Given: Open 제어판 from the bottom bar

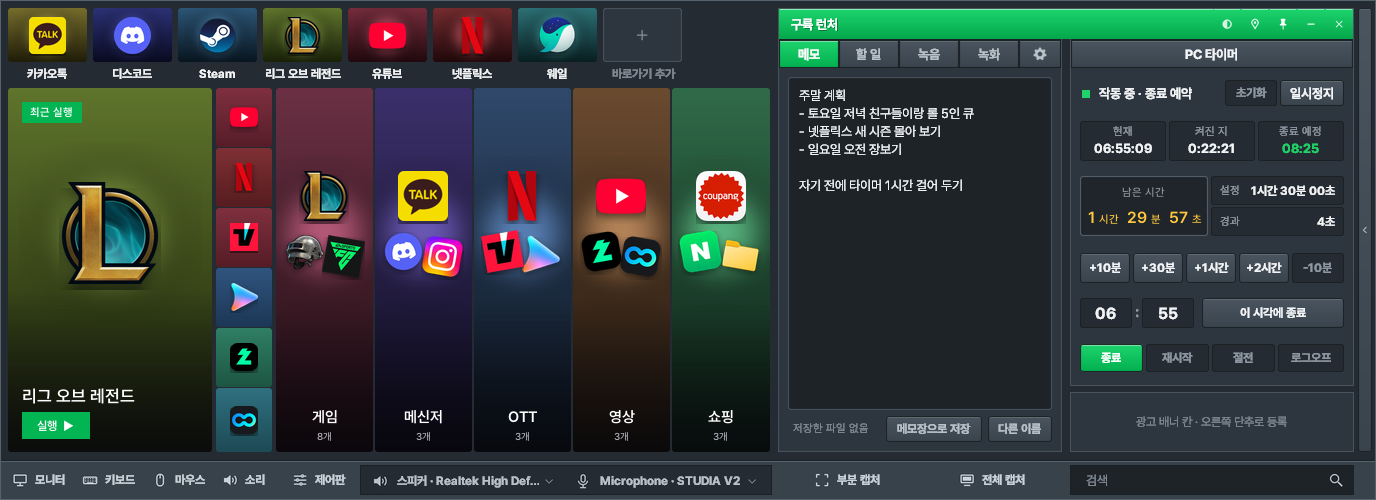Looking at the screenshot, I should coord(319,481).
